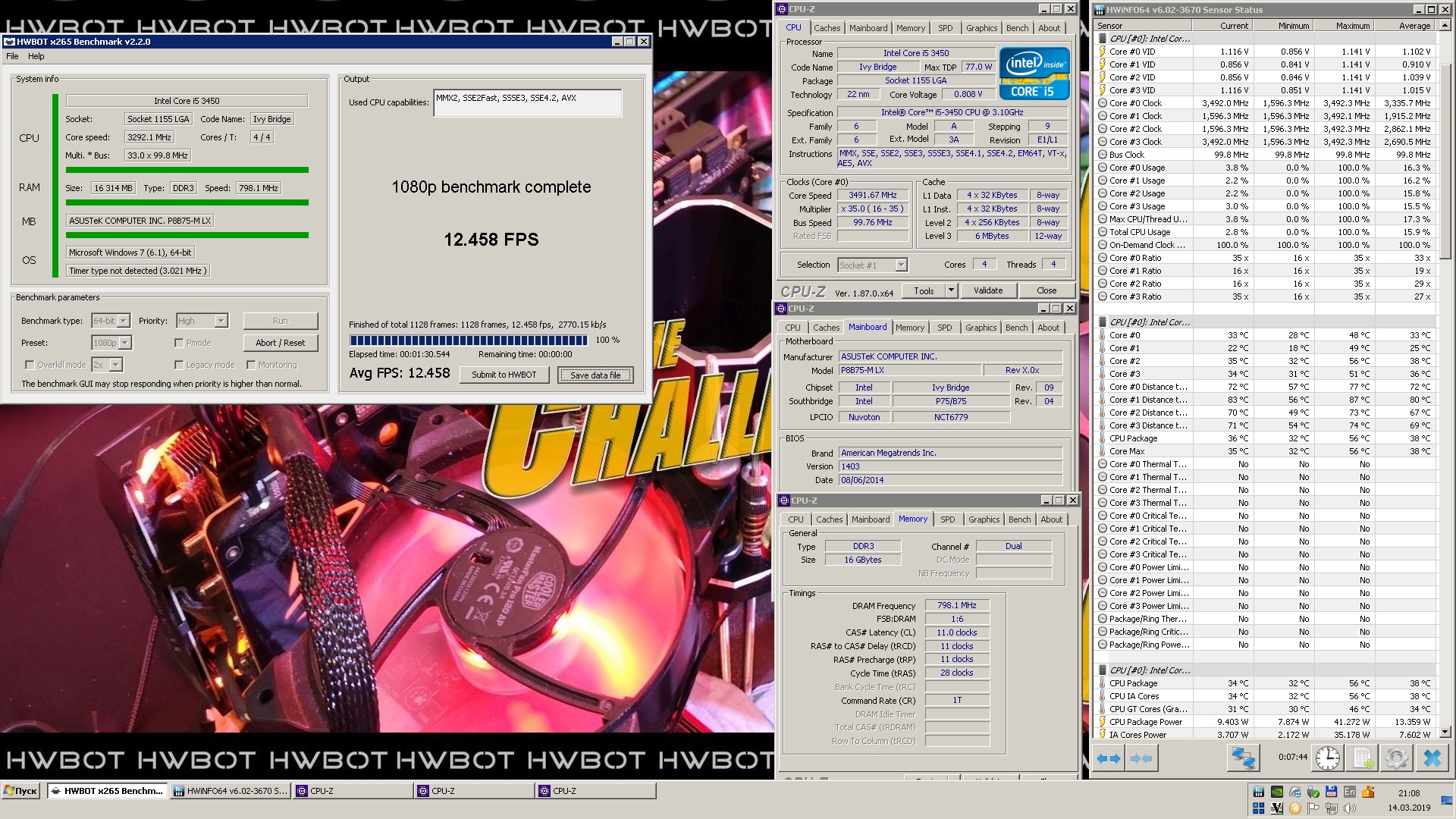Open the Priority High dropdown
The image size is (1456, 819).
(221, 321)
